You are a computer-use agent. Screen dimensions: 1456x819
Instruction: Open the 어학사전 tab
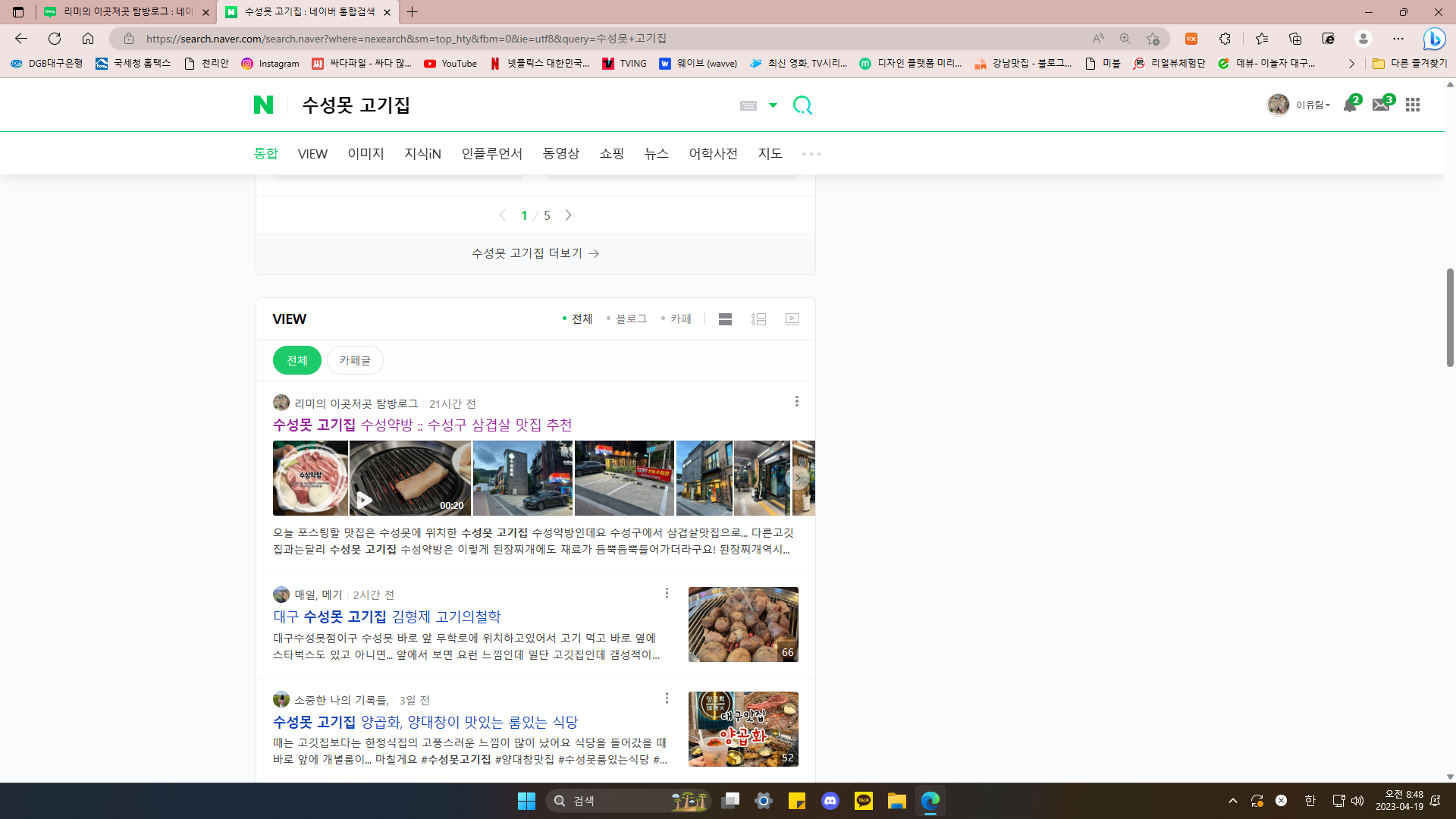[713, 153]
